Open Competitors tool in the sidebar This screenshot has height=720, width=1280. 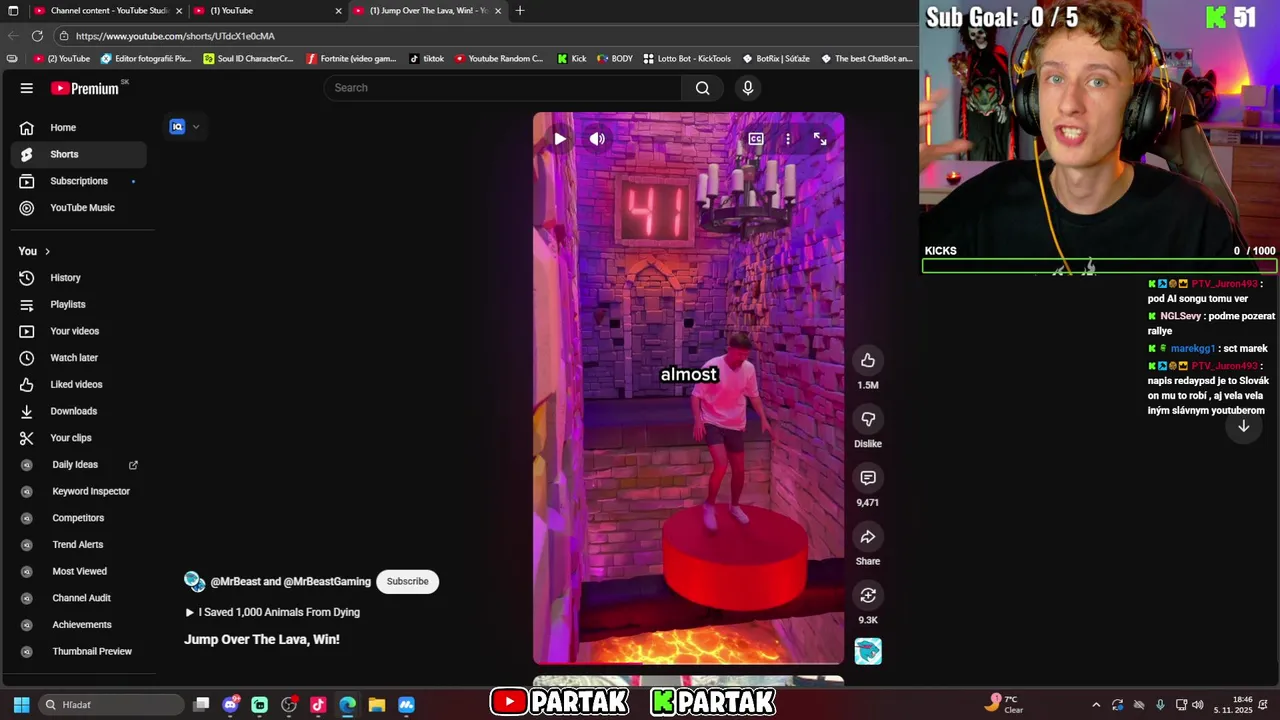(x=78, y=518)
